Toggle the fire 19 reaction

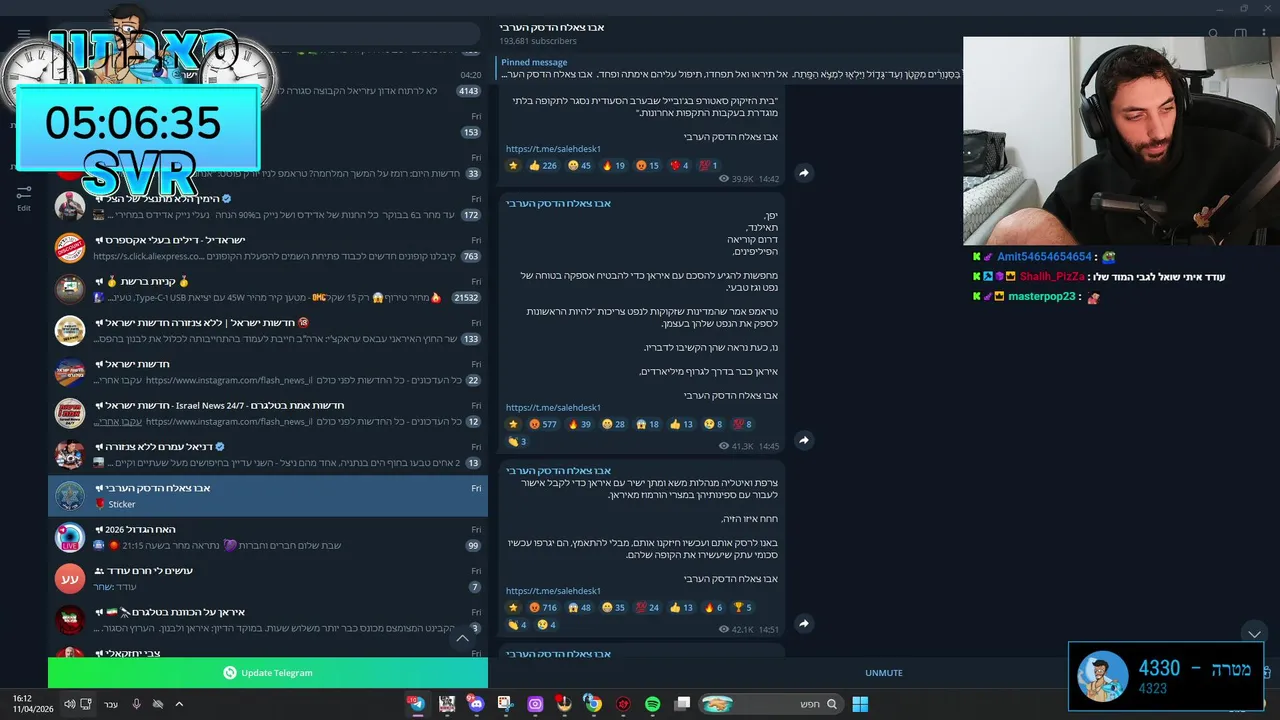point(613,165)
